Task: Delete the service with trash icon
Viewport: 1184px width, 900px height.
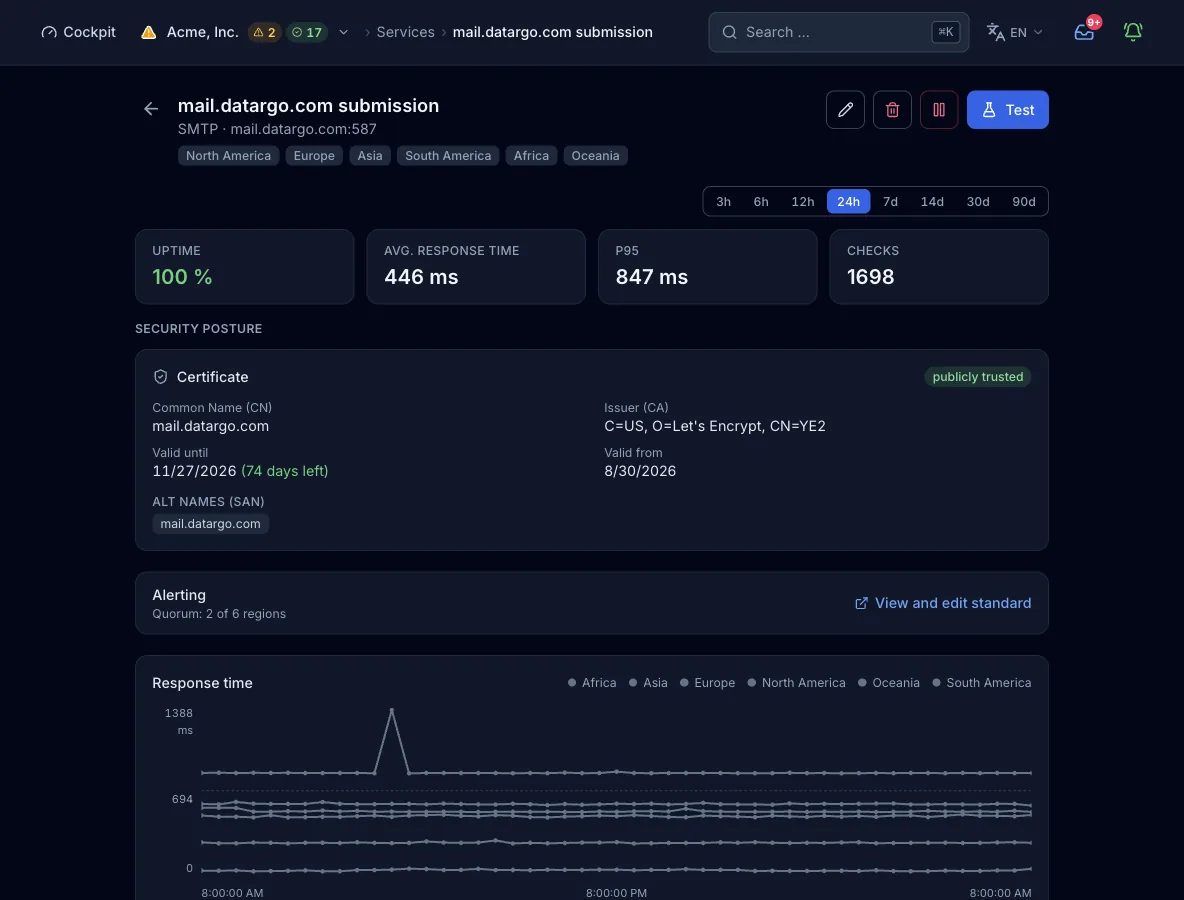Action: (892, 109)
